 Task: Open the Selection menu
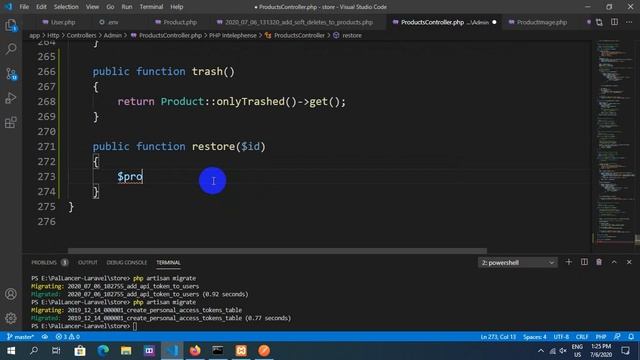pyautogui.click(x=66, y=7)
